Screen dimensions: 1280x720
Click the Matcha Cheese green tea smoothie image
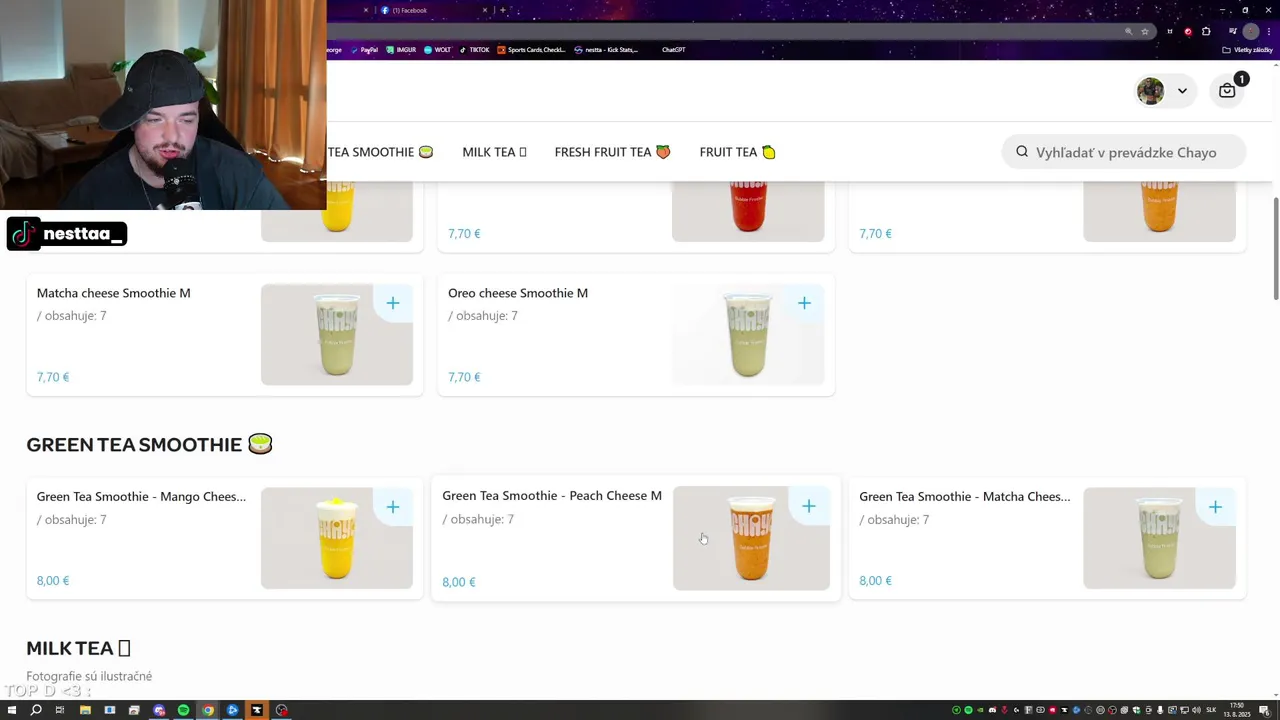click(1159, 539)
